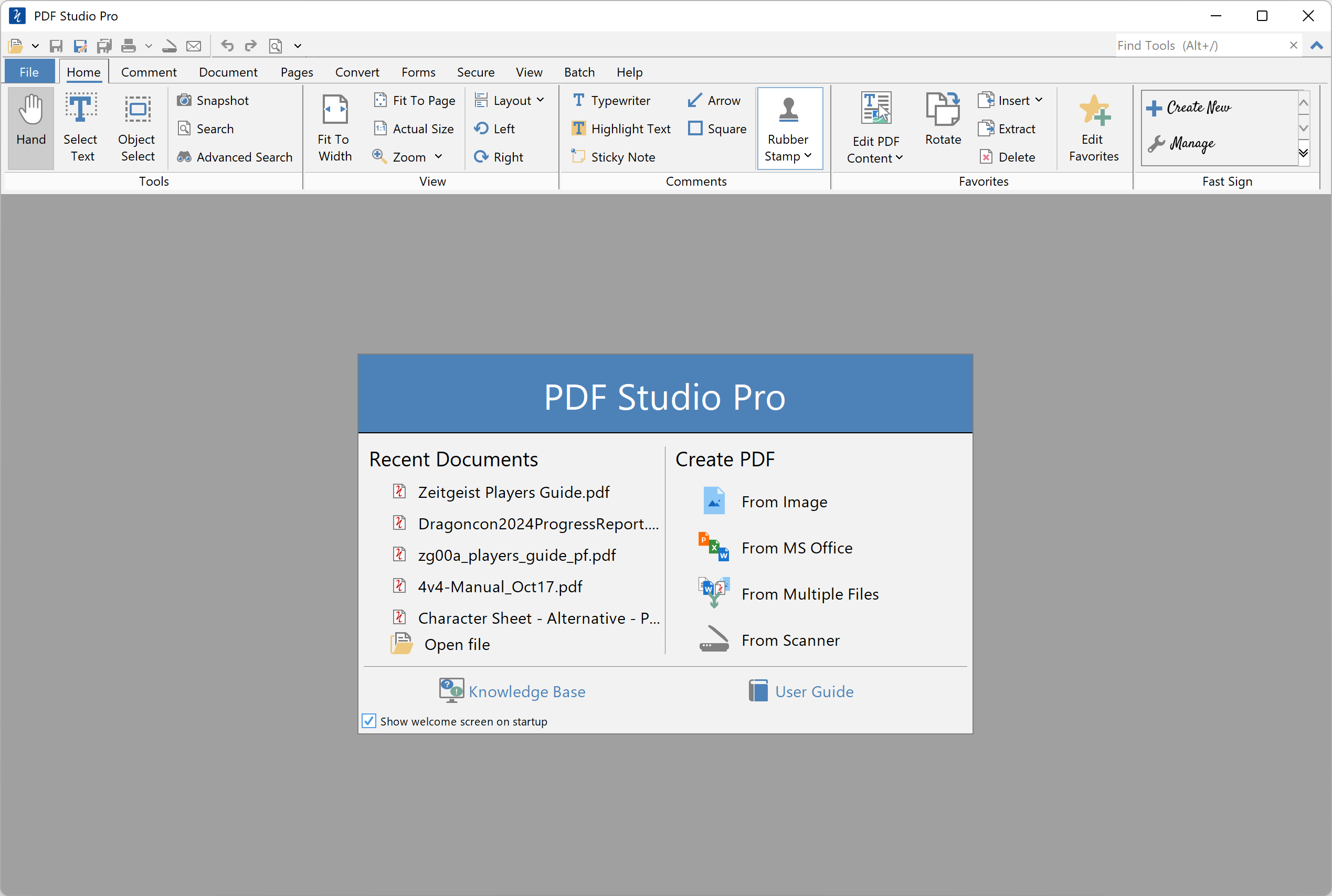Expand the Insert pages dropdown
1332x896 pixels.
pos(1039,100)
